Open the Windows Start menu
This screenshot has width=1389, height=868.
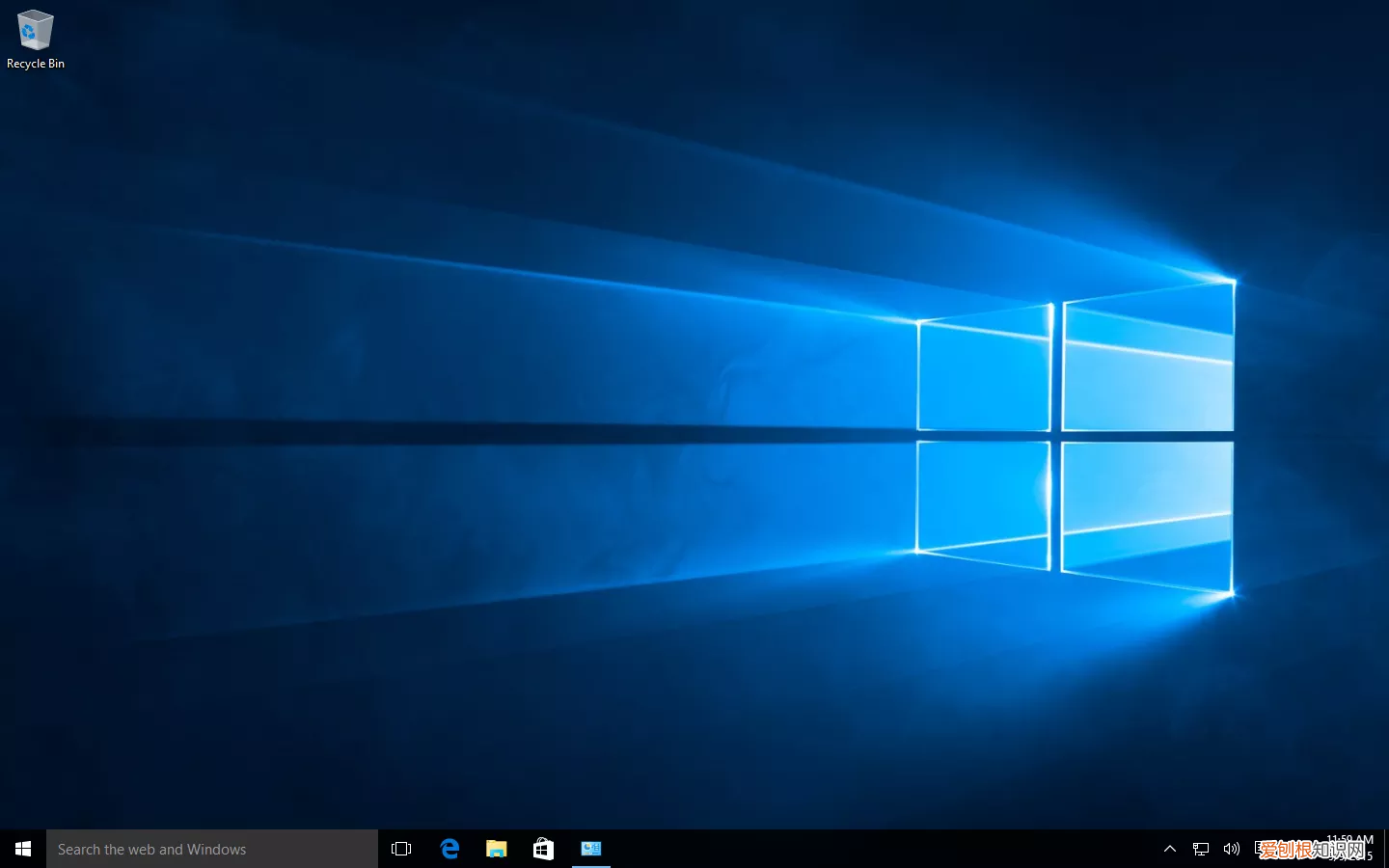pyautogui.click(x=23, y=849)
